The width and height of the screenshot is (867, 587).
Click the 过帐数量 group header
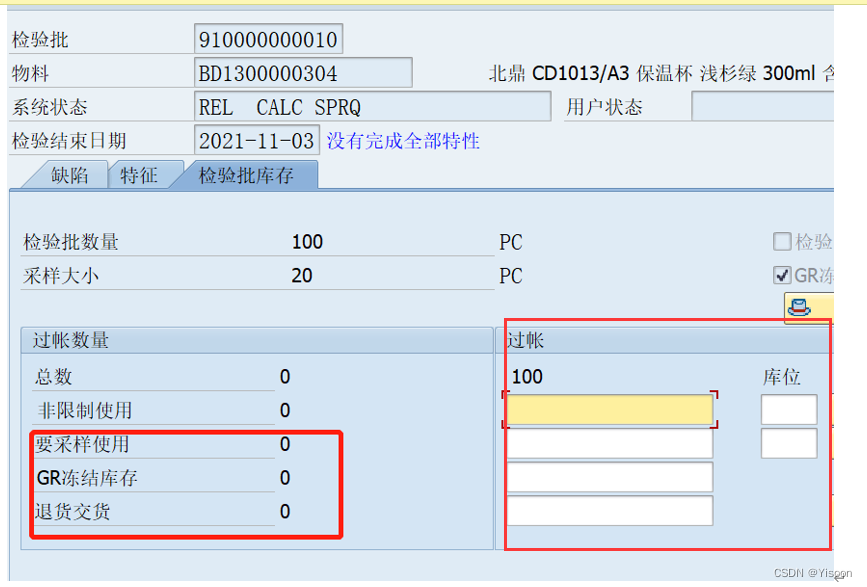pyautogui.click(x=257, y=340)
